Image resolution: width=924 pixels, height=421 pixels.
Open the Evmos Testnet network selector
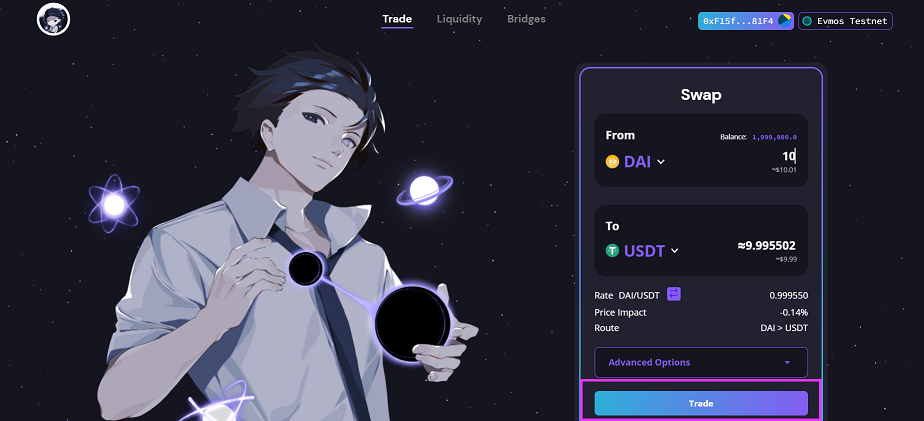[x=845, y=21]
